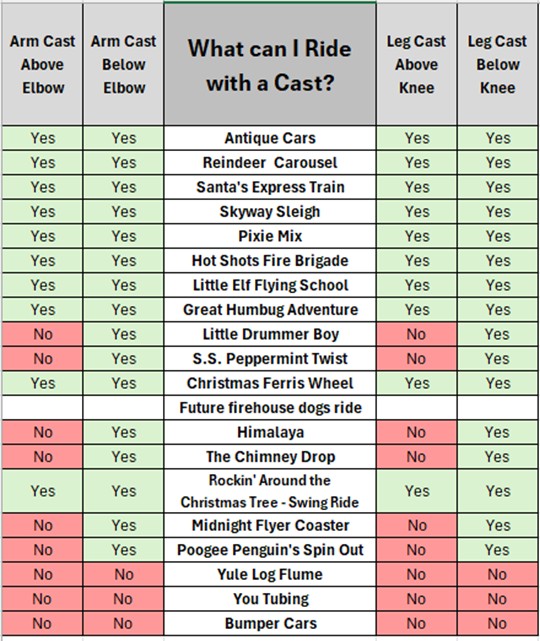This screenshot has width=540, height=641.
Task: Select the 'S.S. Peppermint Twist' cell
Action: (x=270, y=359)
